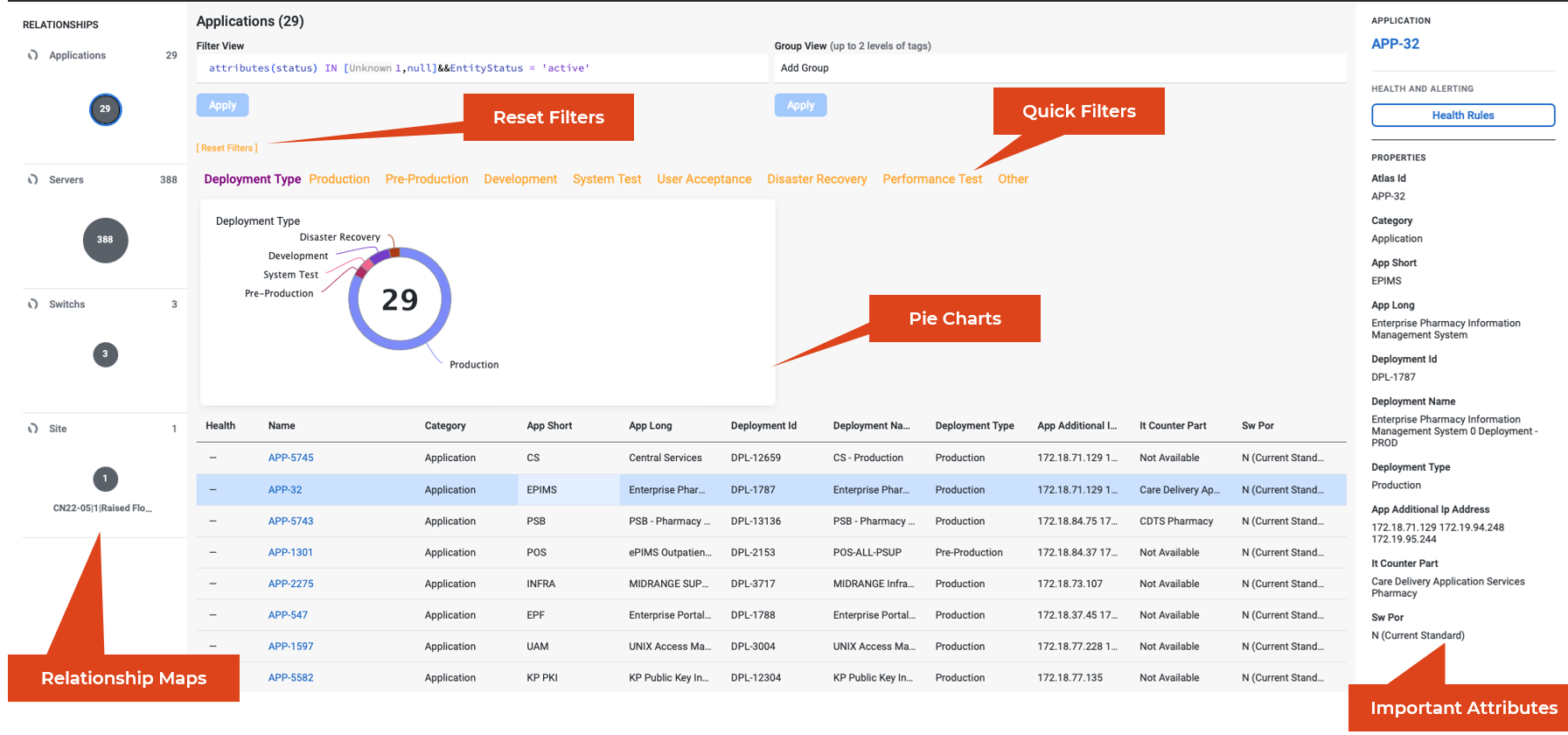Click the Servers refresh icon in sidebar
This screenshot has width=1568, height=735.
pyautogui.click(x=33, y=179)
